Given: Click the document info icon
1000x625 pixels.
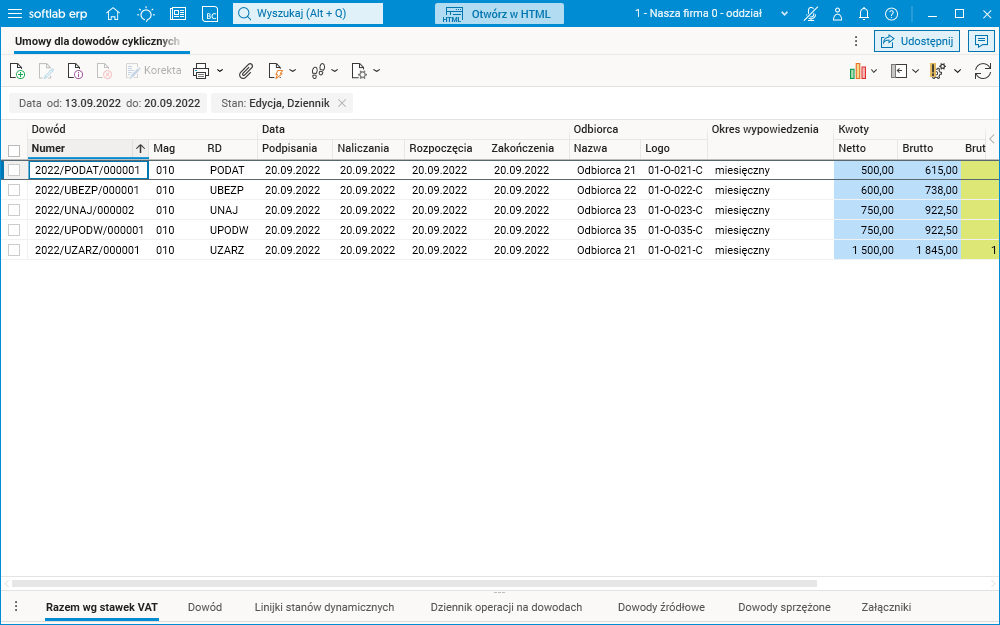Looking at the screenshot, I should point(75,71).
